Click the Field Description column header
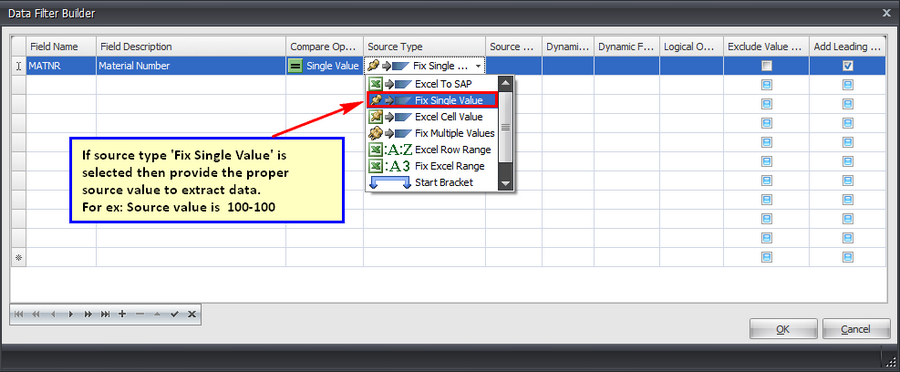900x372 pixels. (x=191, y=46)
